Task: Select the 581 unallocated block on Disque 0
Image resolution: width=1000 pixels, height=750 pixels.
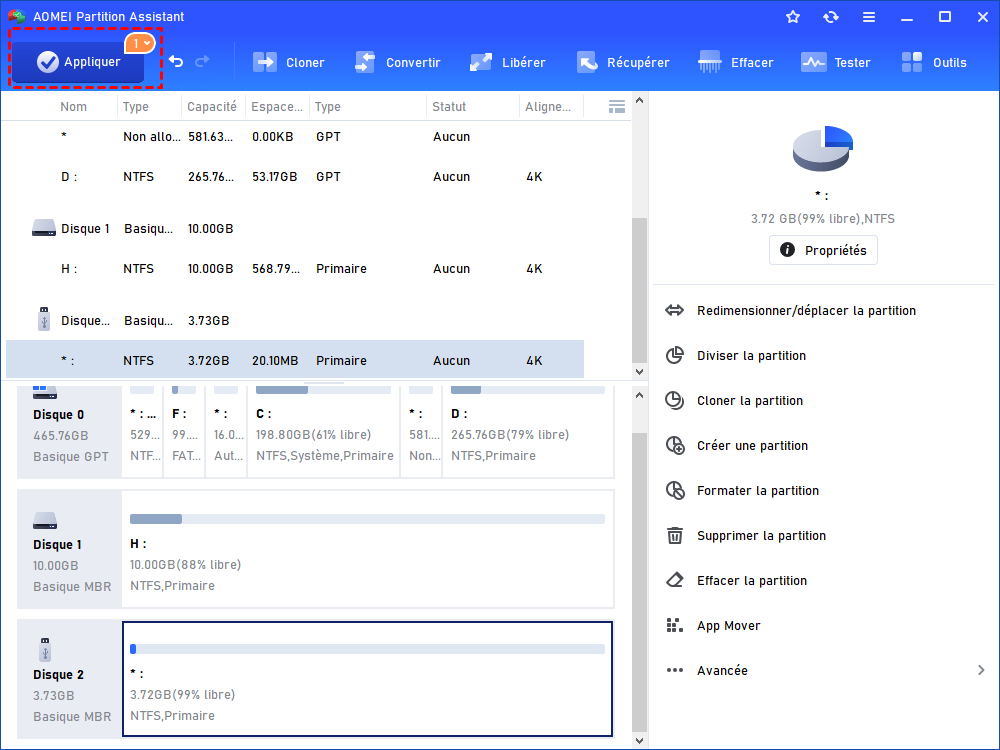Action: click(x=421, y=430)
